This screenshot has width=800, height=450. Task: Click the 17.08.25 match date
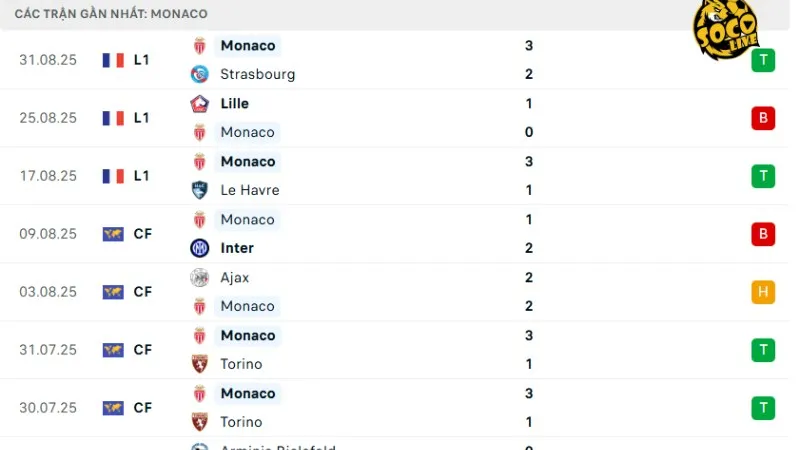[x=48, y=176]
